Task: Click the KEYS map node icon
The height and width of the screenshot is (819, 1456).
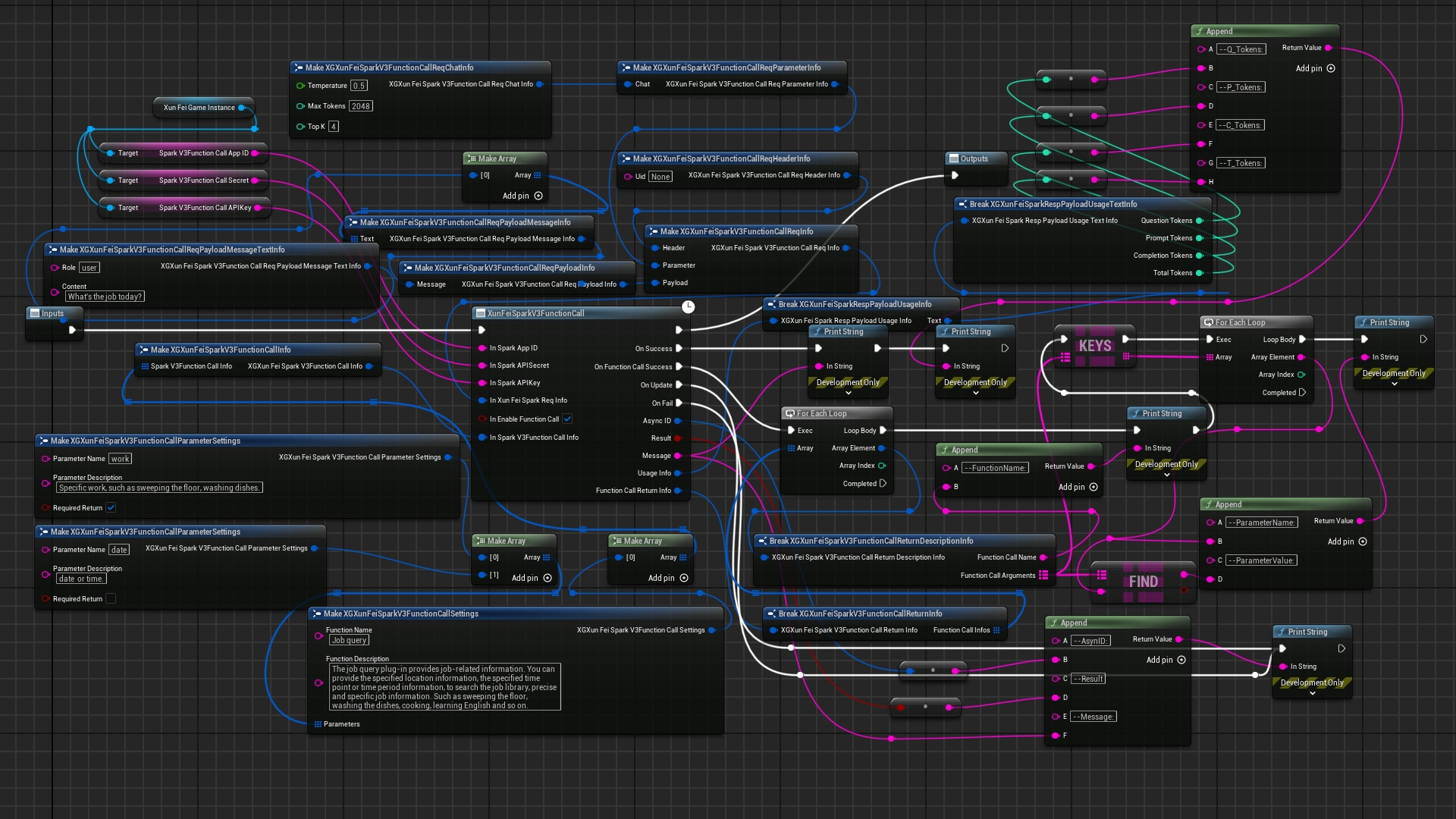Action: [x=1094, y=347]
